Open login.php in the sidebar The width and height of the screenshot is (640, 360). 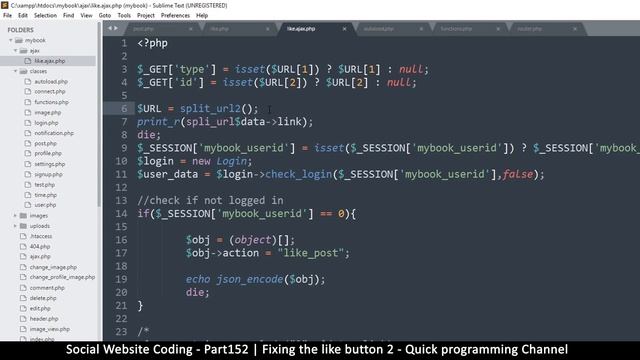[46, 123]
